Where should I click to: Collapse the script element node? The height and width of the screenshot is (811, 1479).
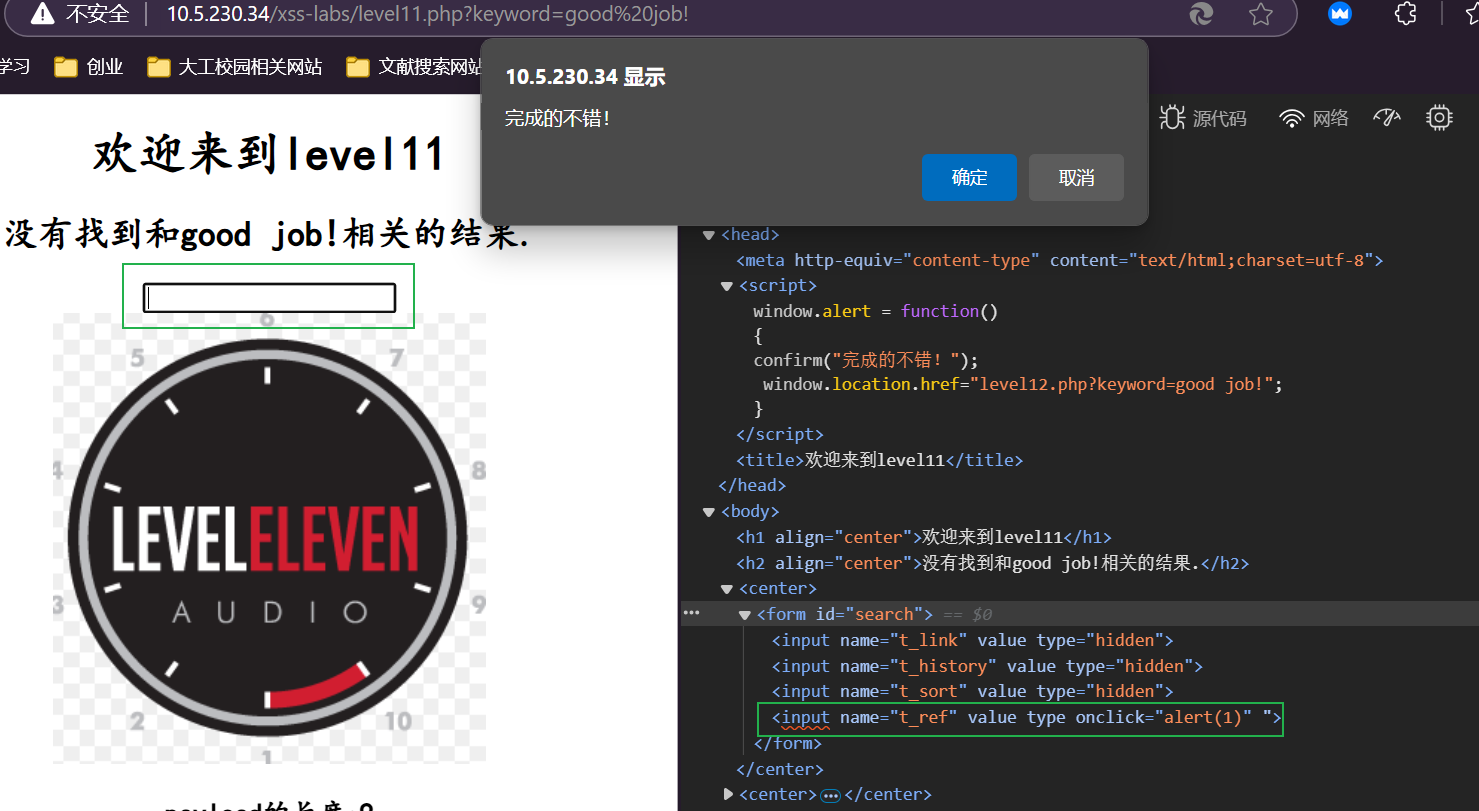click(x=727, y=286)
